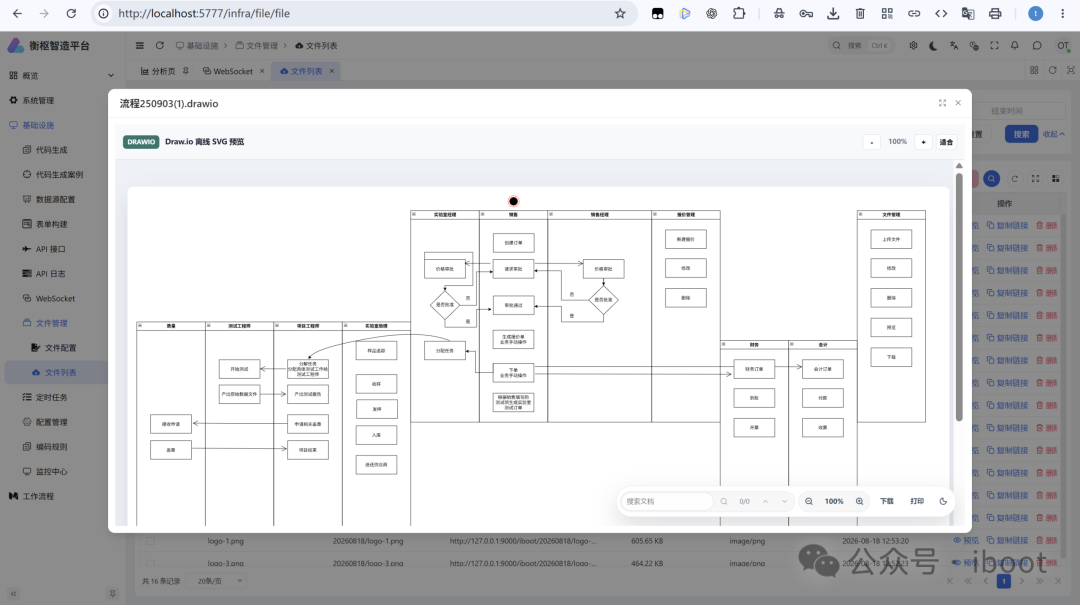Close the WebSocket tab with its x
The width and height of the screenshot is (1080, 605).
coord(262,71)
